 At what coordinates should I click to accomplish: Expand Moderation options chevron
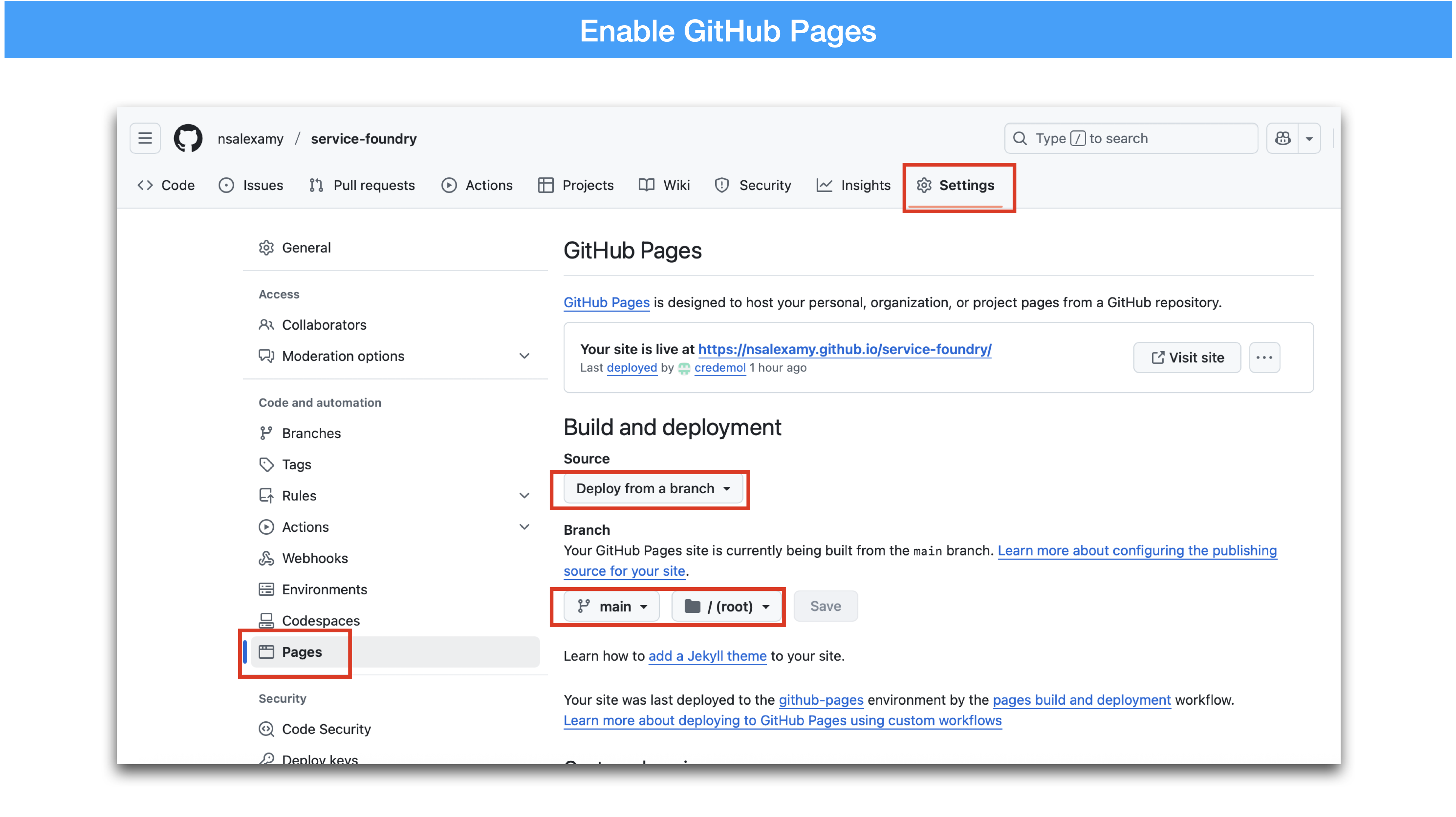[x=524, y=356]
